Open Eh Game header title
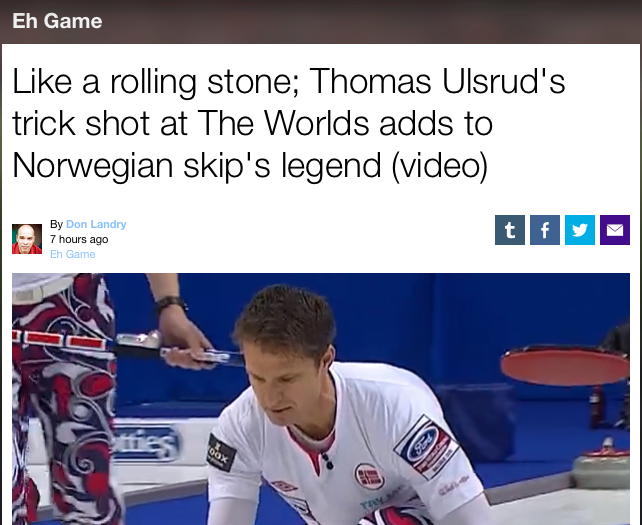The width and height of the screenshot is (642, 525). (x=57, y=21)
